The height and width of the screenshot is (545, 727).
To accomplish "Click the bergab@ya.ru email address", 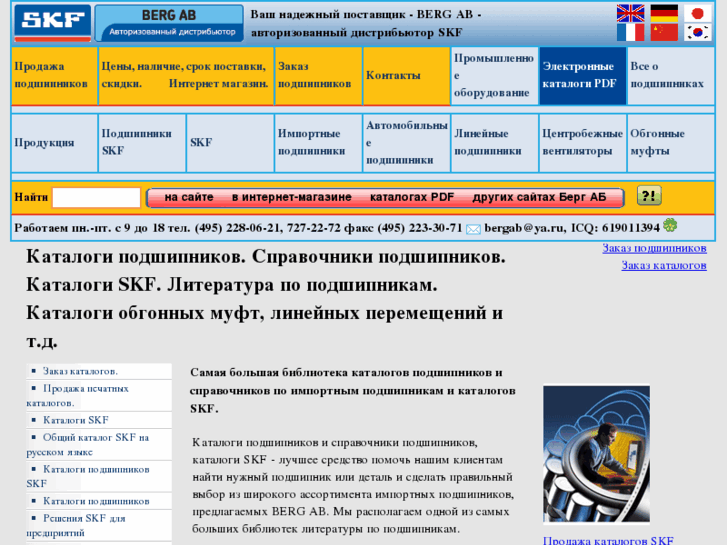I will [x=524, y=228].
